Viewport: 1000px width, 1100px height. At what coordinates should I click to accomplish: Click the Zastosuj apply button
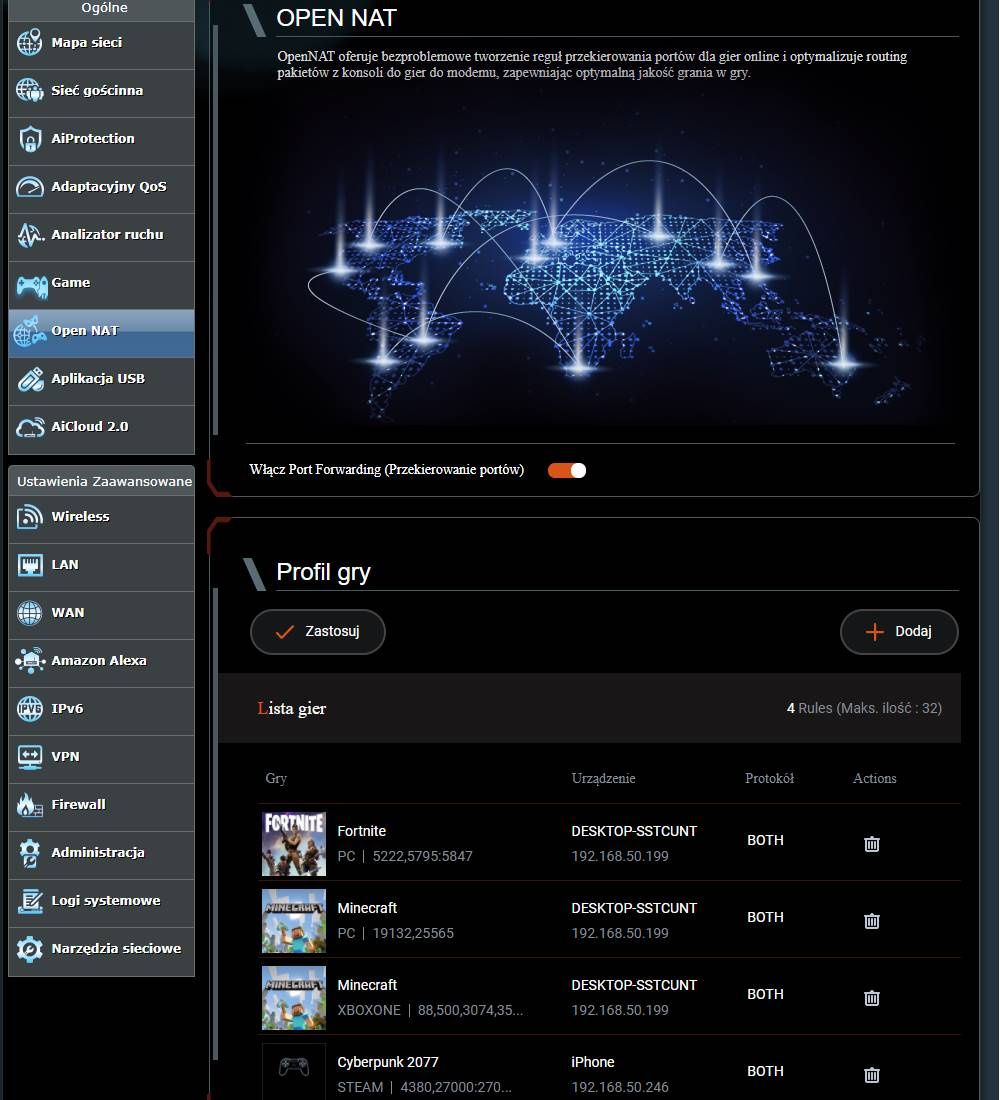coord(318,631)
